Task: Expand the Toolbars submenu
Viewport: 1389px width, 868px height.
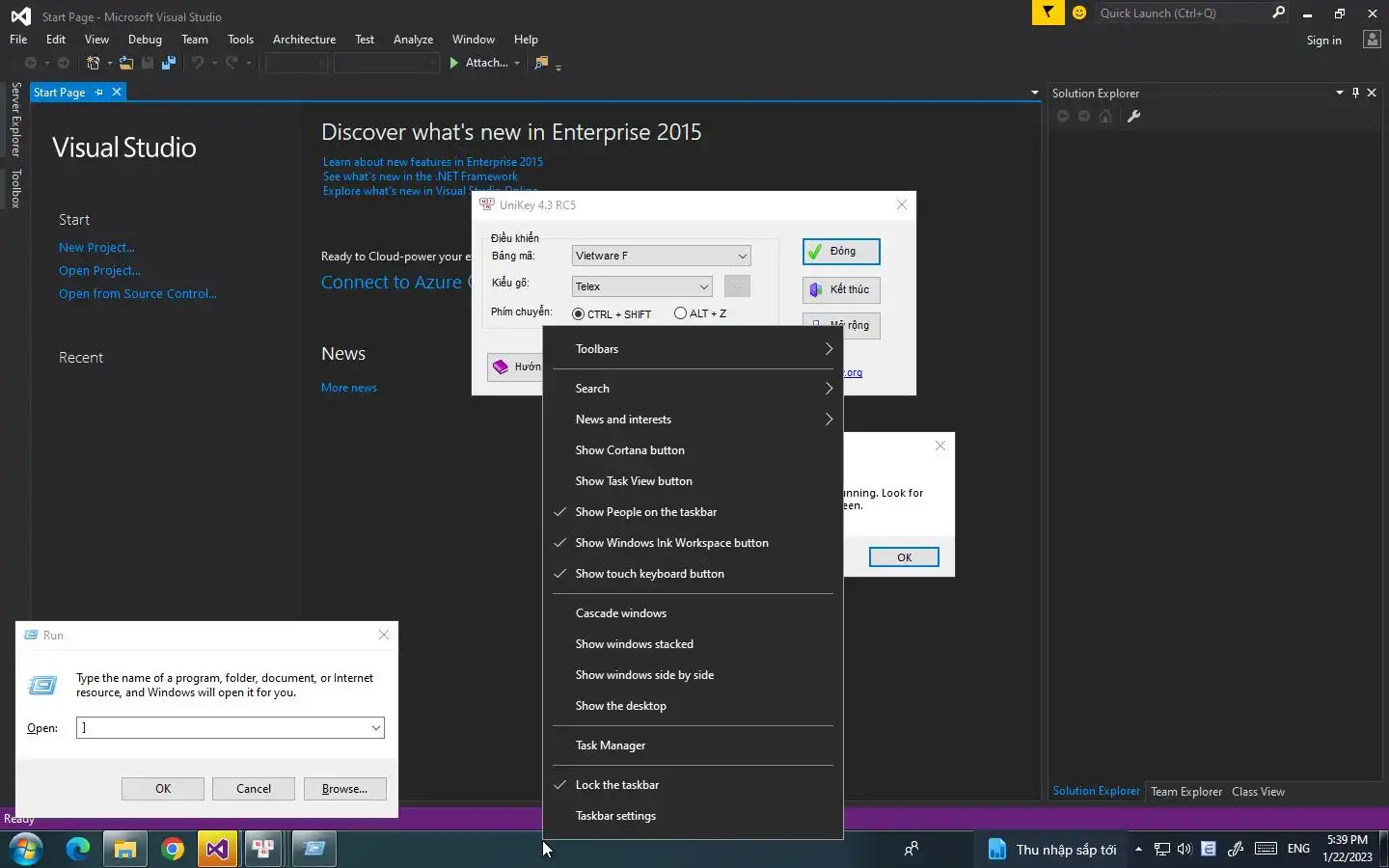Action: click(x=693, y=349)
